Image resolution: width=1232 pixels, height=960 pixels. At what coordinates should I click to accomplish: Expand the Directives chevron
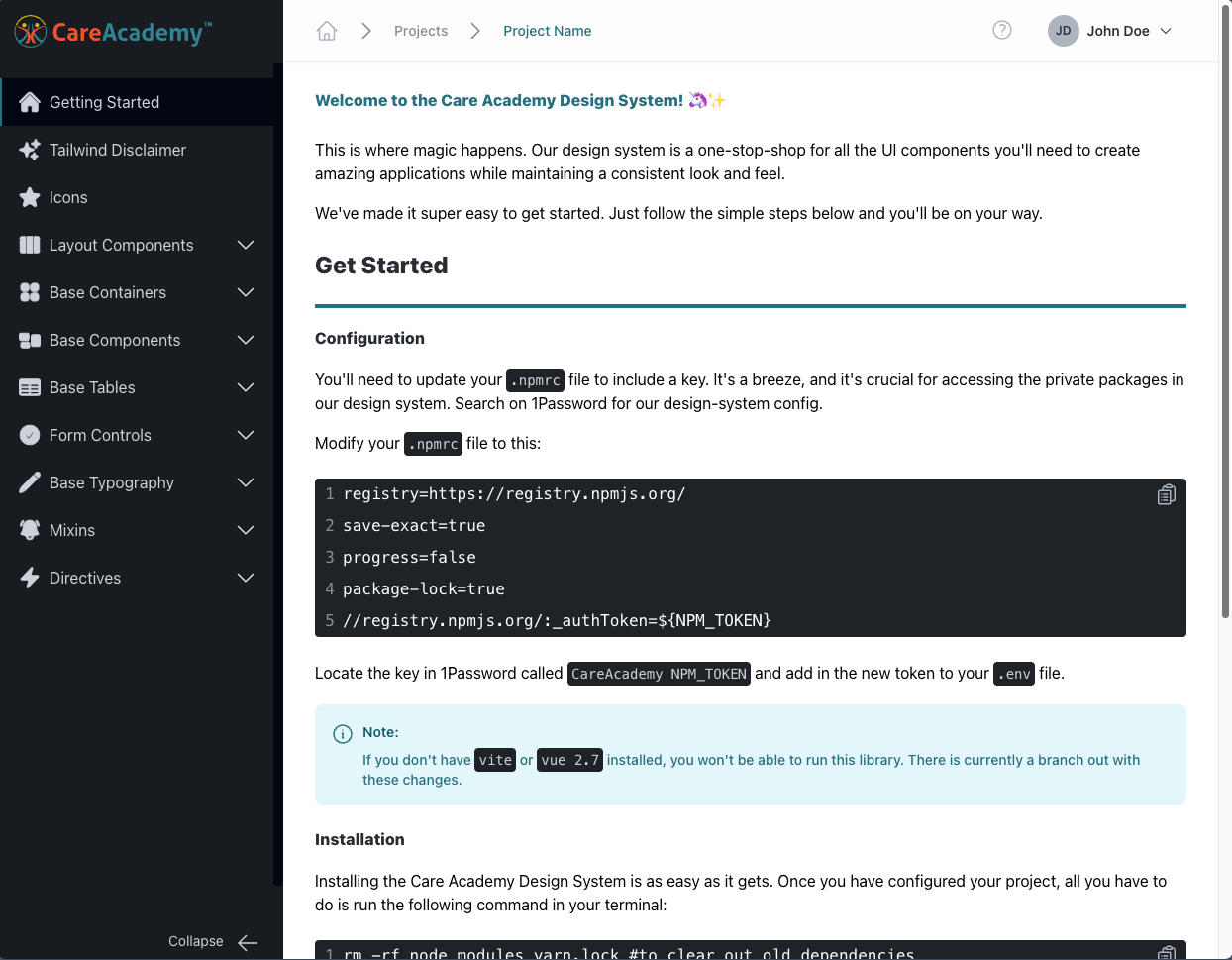(246, 578)
